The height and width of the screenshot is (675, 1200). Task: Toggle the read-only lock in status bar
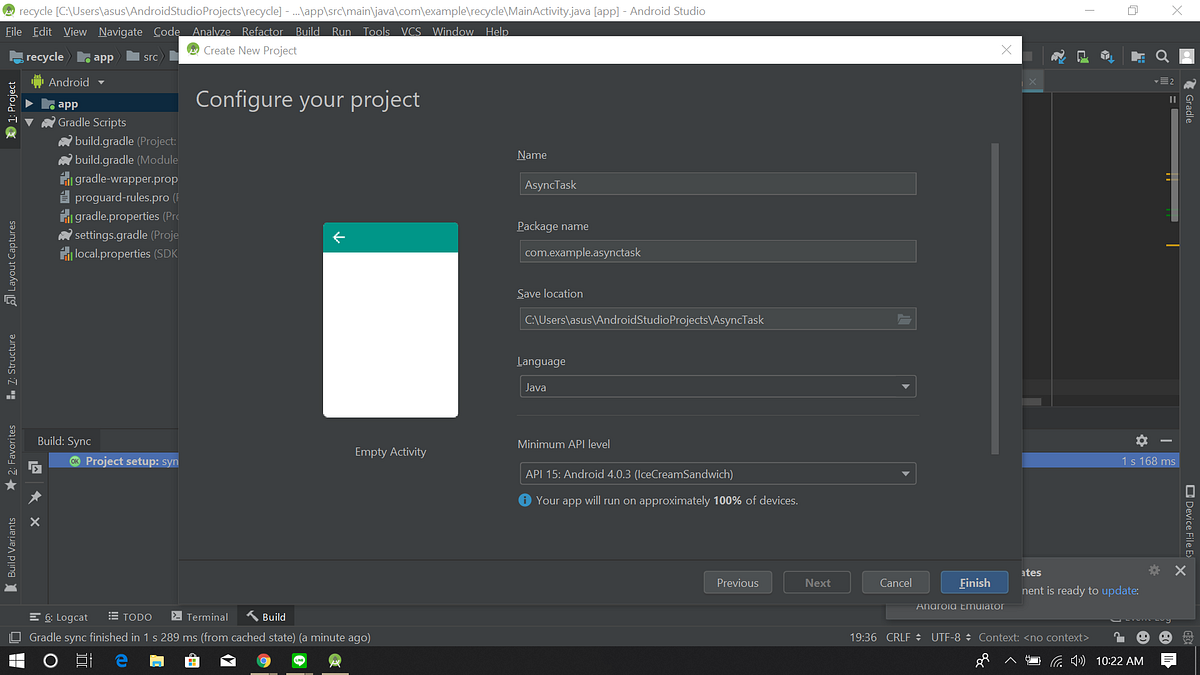tap(1119, 637)
